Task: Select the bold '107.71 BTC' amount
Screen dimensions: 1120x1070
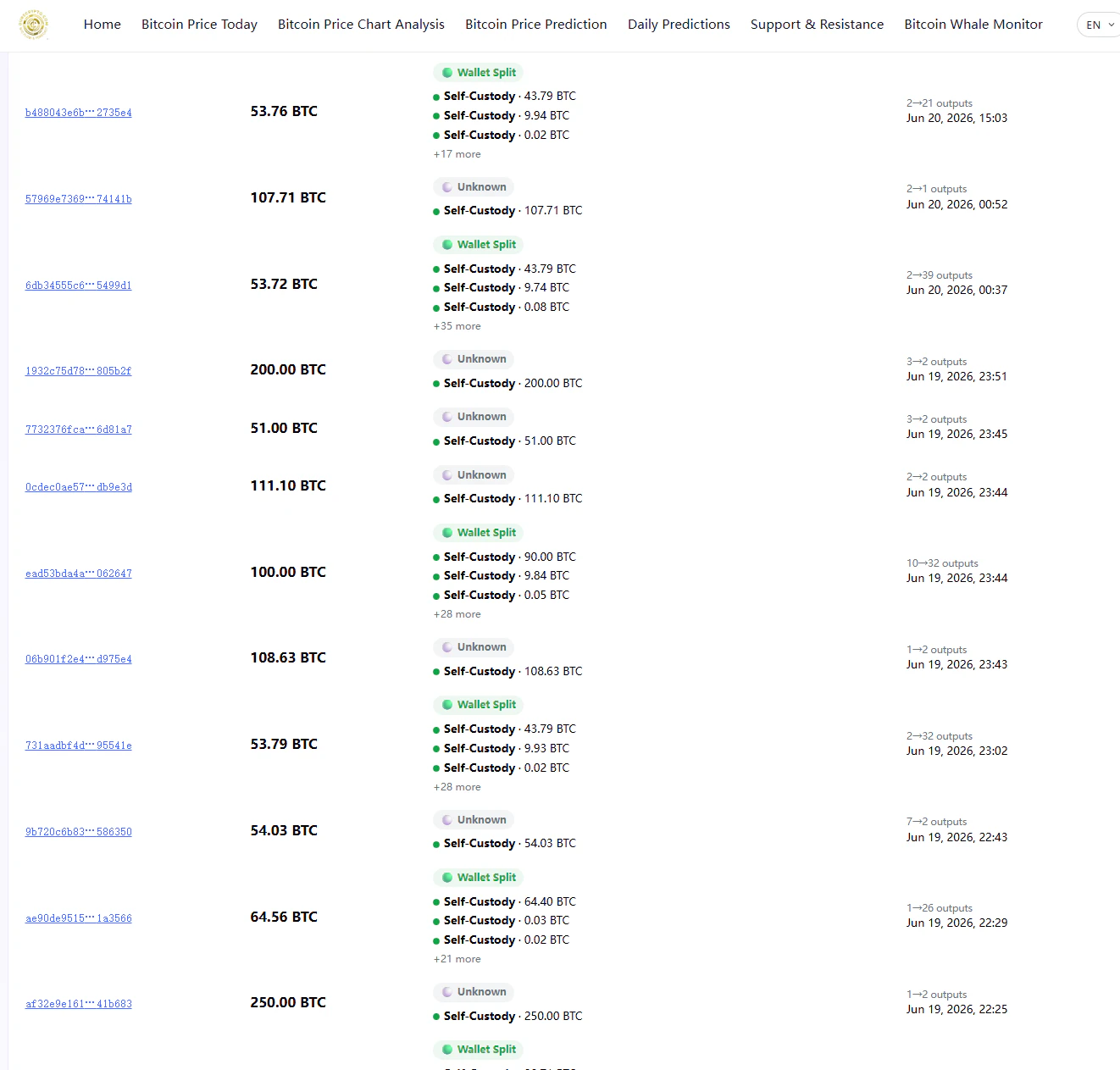Action: [x=288, y=197]
